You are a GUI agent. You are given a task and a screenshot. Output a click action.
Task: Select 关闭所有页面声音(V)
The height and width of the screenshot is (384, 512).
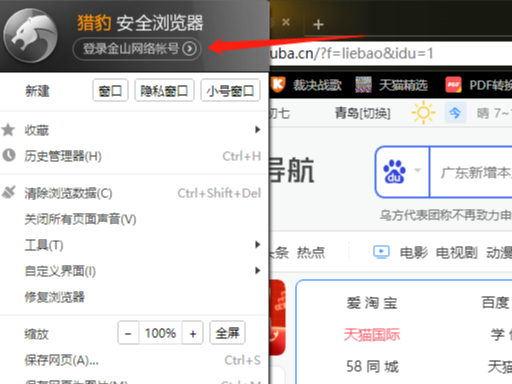(x=133, y=219)
